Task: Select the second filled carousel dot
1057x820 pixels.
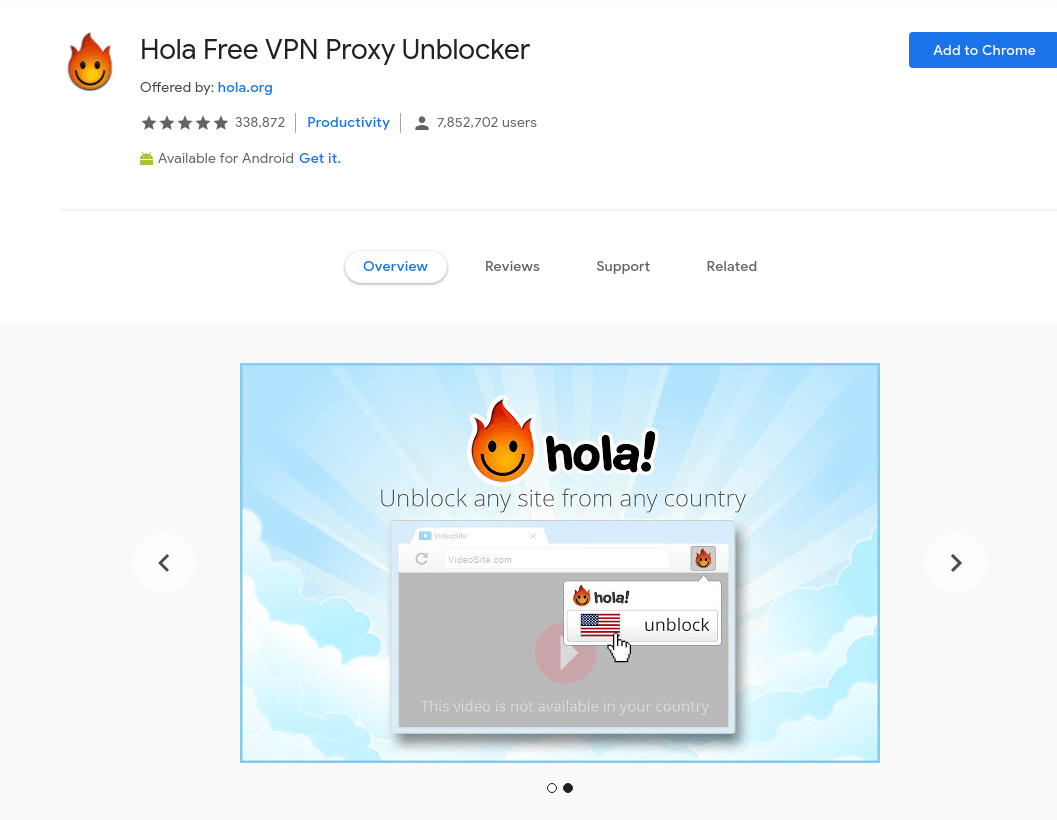Action: tap(568, 788)
